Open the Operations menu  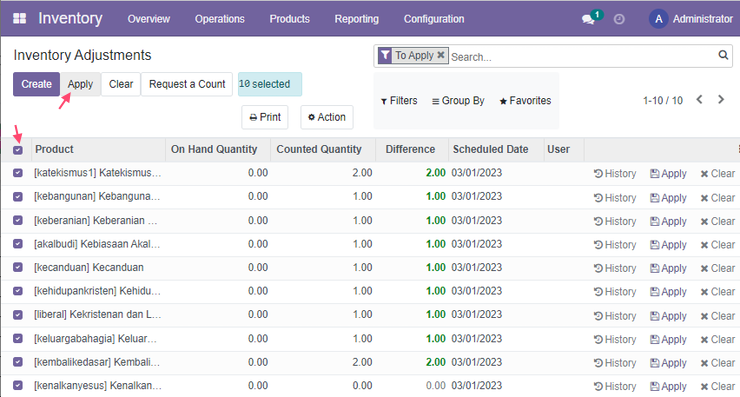pos(220,19)
